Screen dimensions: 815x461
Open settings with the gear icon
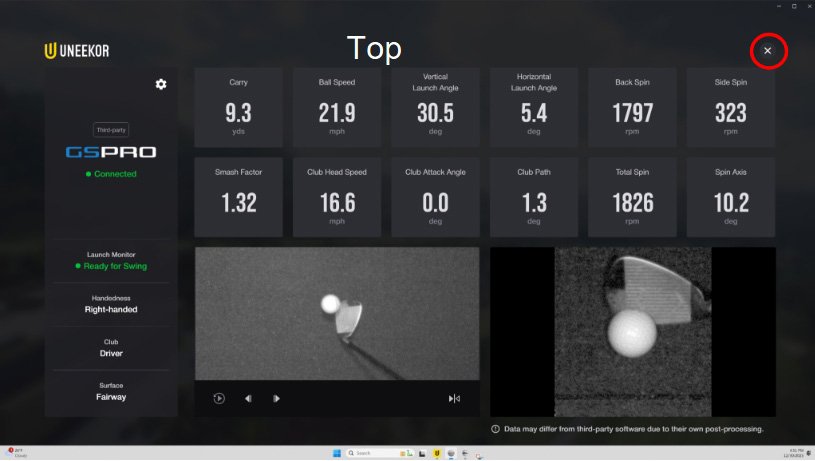click(161, 84)
